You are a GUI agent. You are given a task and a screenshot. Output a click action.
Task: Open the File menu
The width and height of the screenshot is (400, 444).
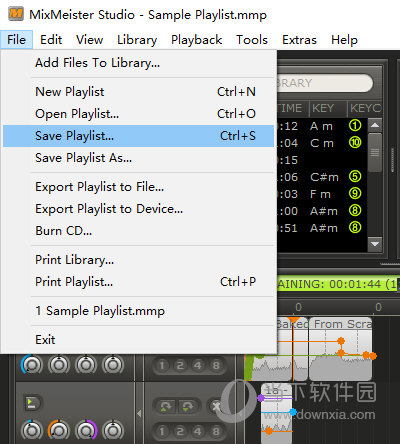pyautogui.click(x=16, y=40)
